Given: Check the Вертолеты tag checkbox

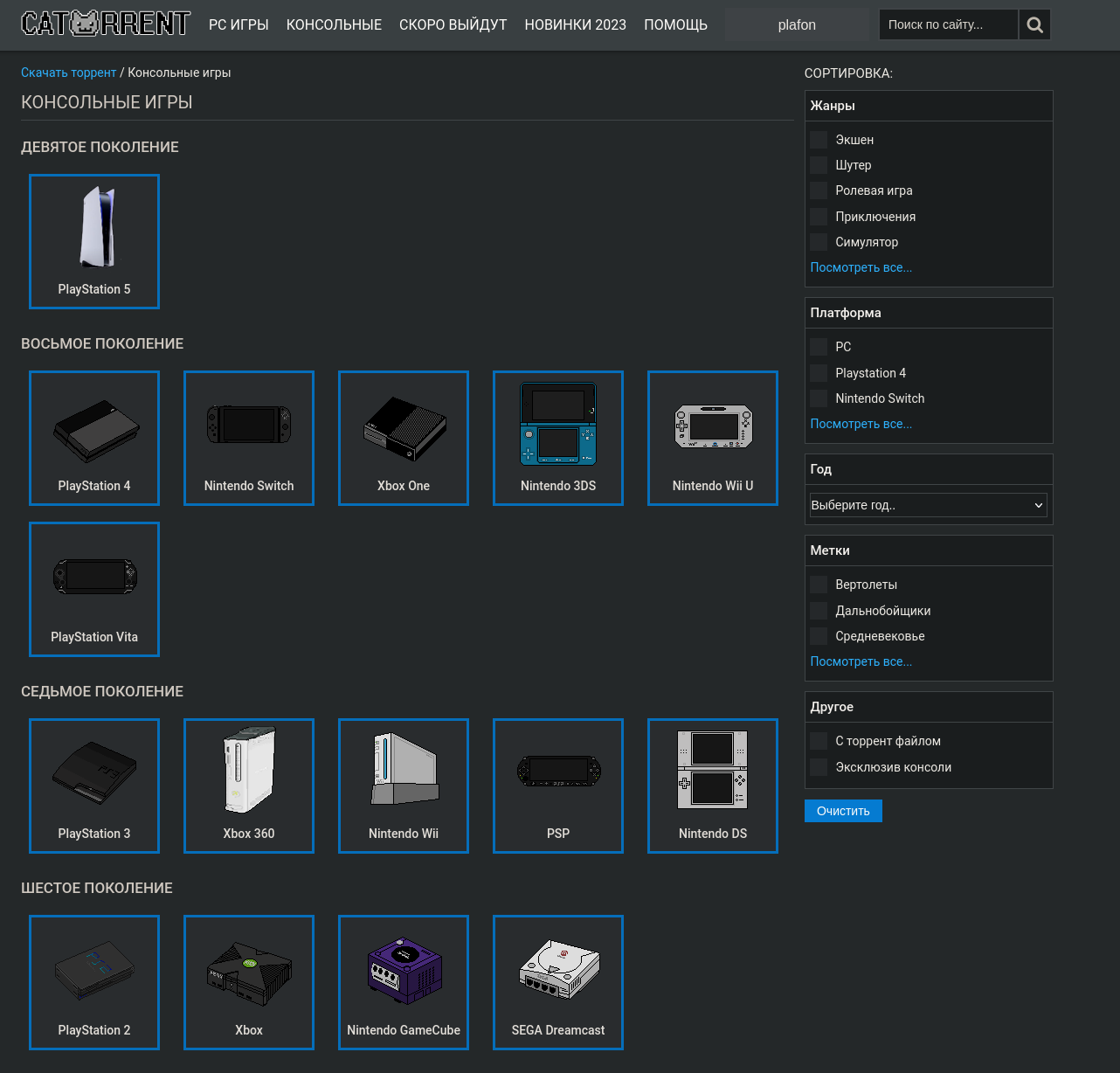Looking at the screenshot, I should point(819,585).
